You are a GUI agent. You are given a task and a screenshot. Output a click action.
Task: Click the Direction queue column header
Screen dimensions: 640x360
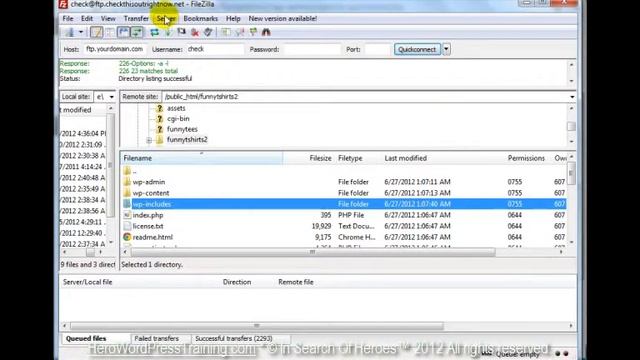coord(237,282)
